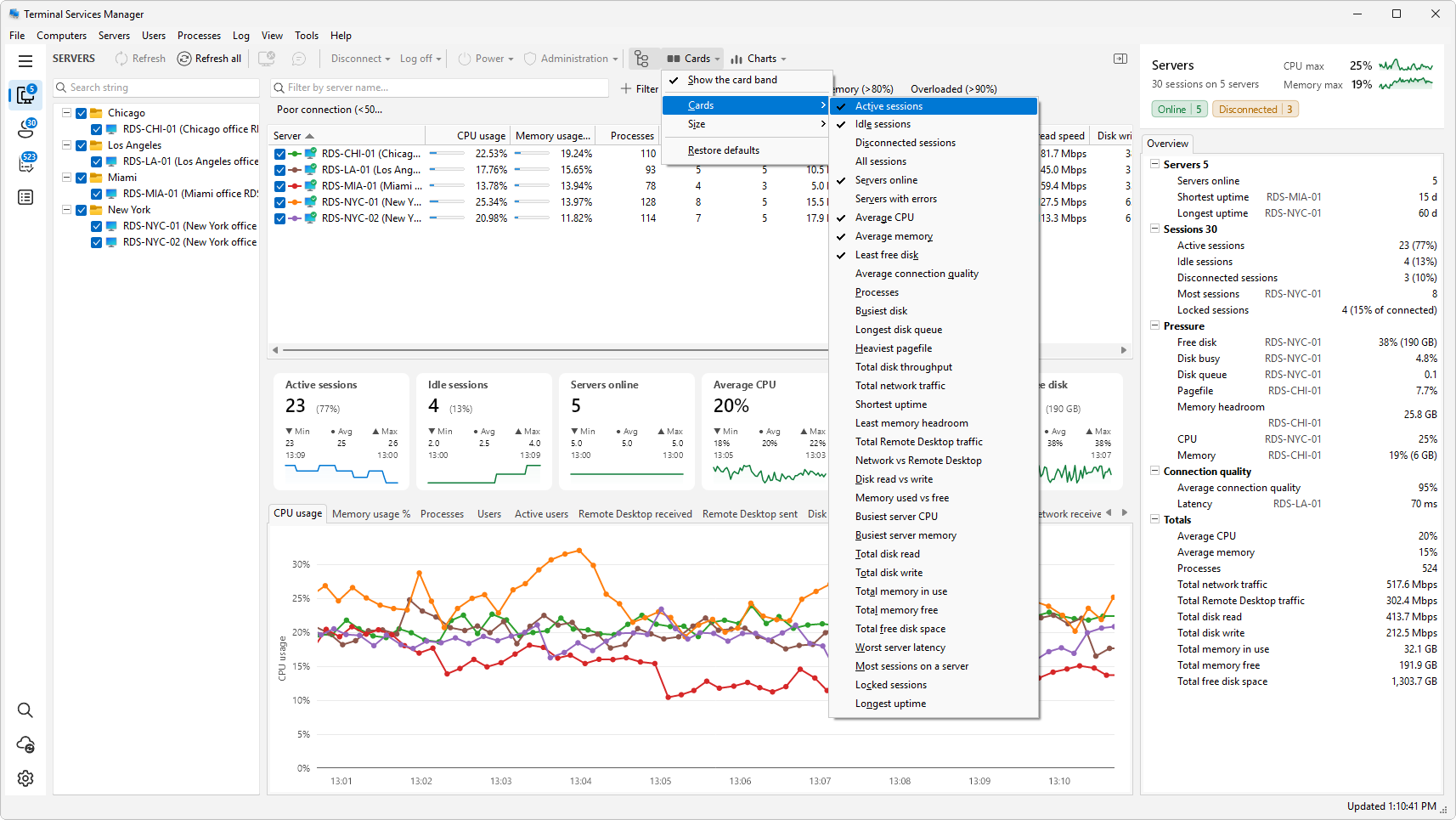Collapse the Pressure section in Overview

point(1154,325)
